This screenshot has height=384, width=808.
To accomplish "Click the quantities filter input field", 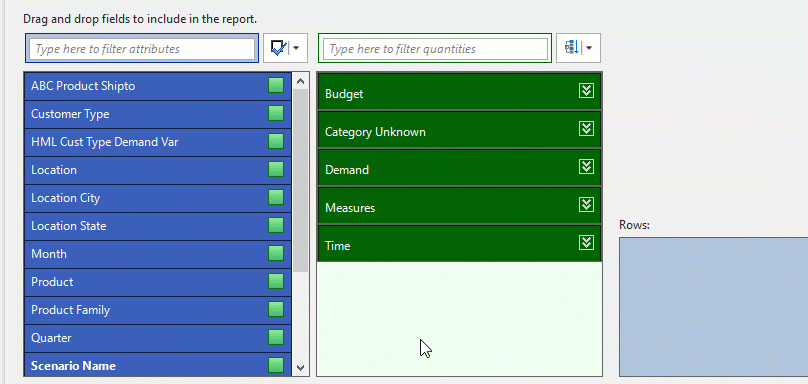I will 435,49.
